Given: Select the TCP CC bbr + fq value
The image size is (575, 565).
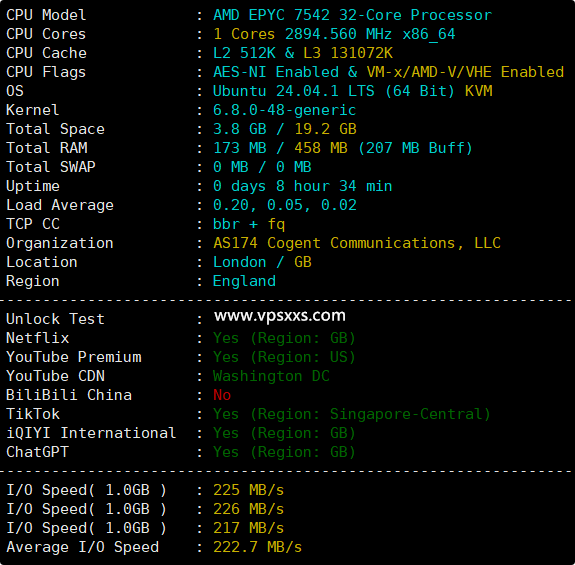Looking at the screenshot, I should pyautogui.click(x=249, y=224).
